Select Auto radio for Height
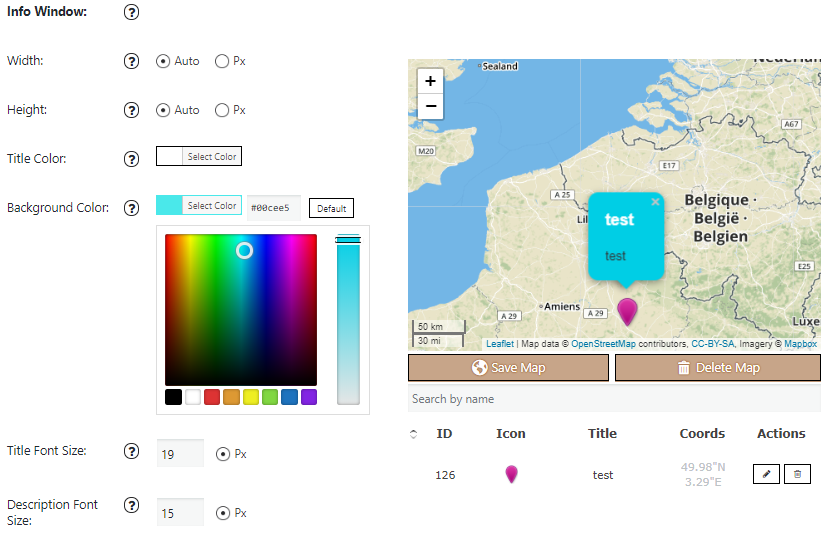834x545 pixels. tap(163, 110)
